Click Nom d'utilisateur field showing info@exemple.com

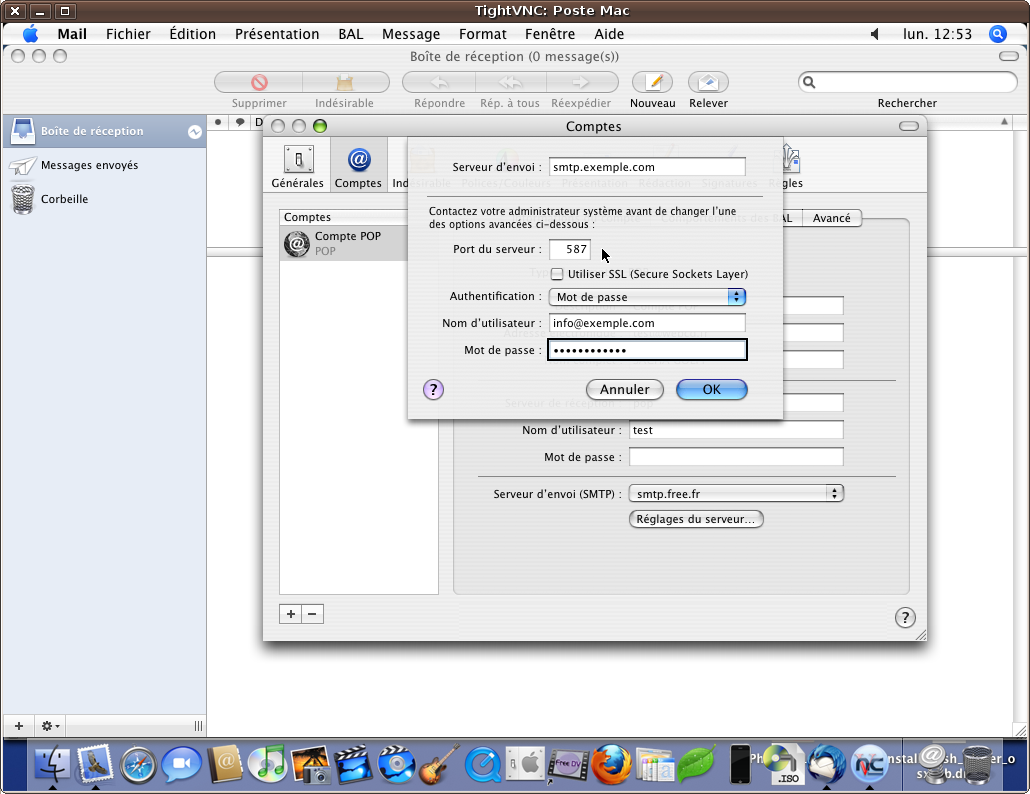coord(647,323)
